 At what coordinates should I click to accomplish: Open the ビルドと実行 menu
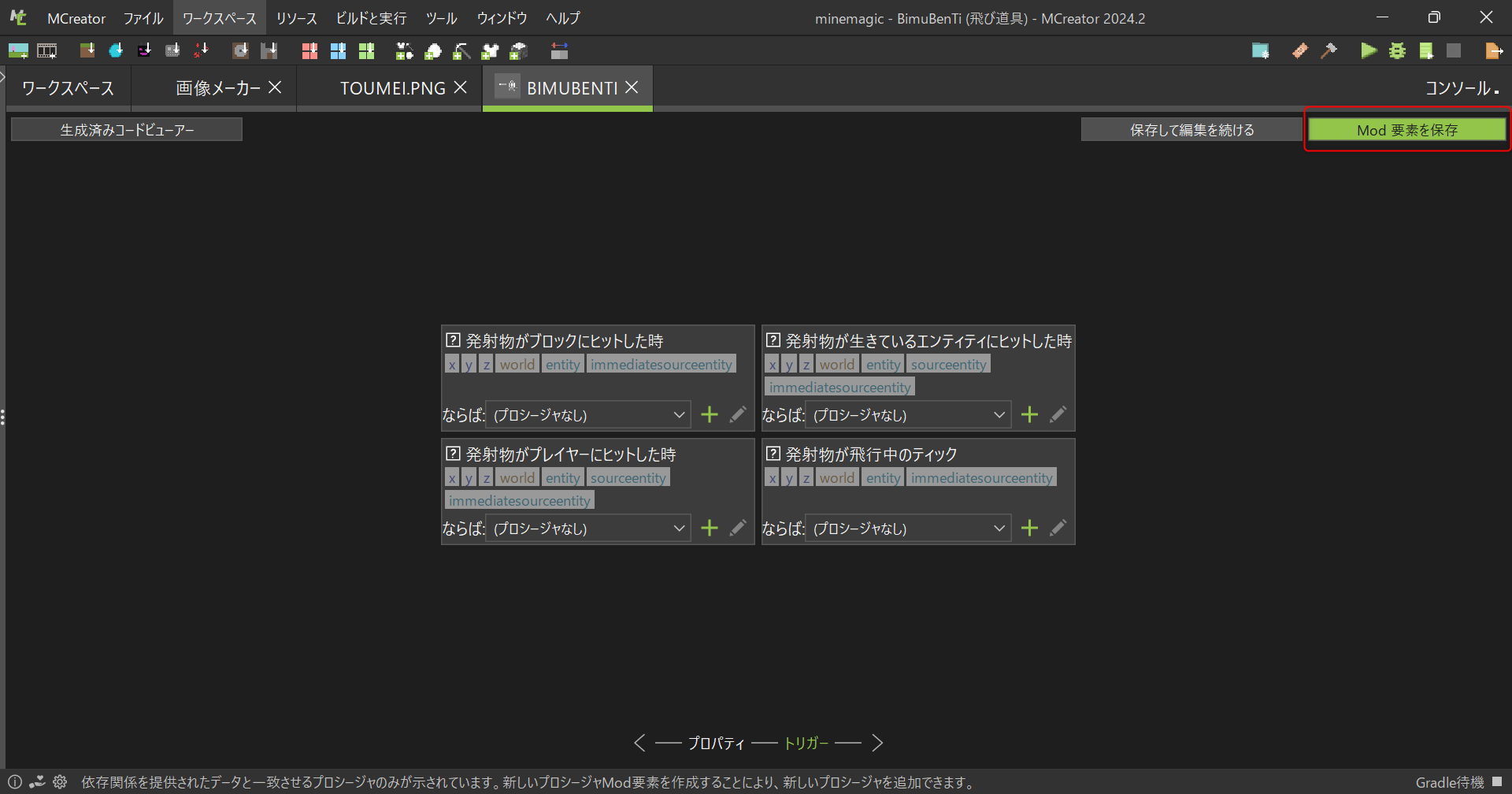tap(371, 18)
